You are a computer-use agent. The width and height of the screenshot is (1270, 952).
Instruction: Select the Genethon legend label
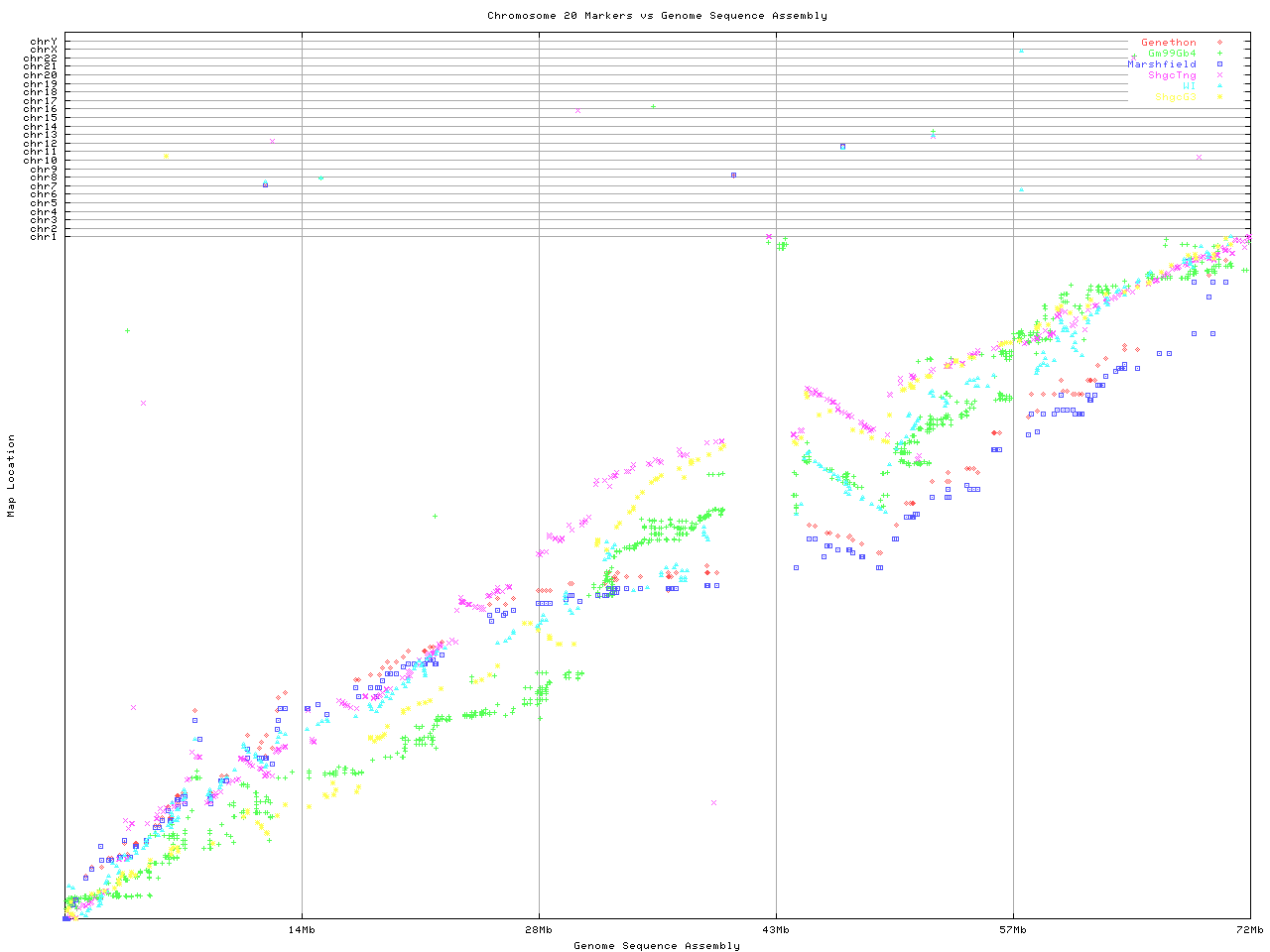pos(1168,43)
